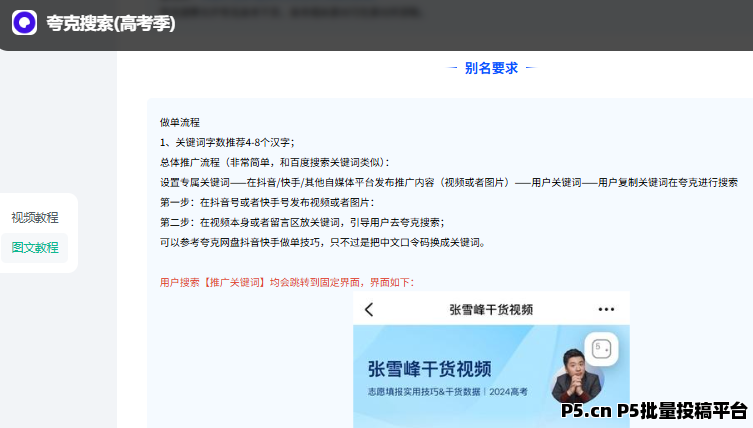Click the person portrait on the banner
This screenshot has width=753, height=428.
[x=576, y=376]
